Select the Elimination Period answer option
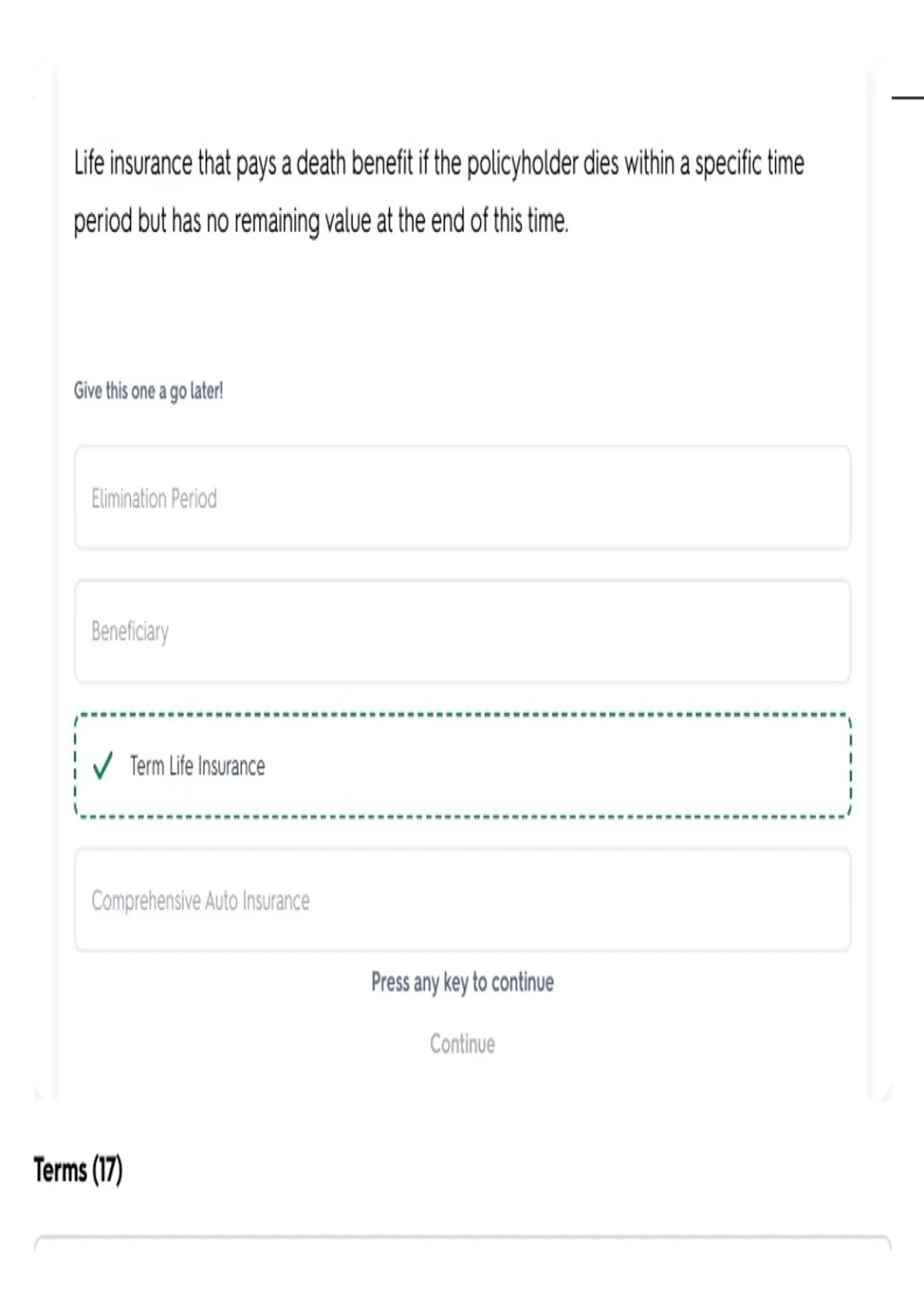924x1309 pixels. (x=462, y=497)
